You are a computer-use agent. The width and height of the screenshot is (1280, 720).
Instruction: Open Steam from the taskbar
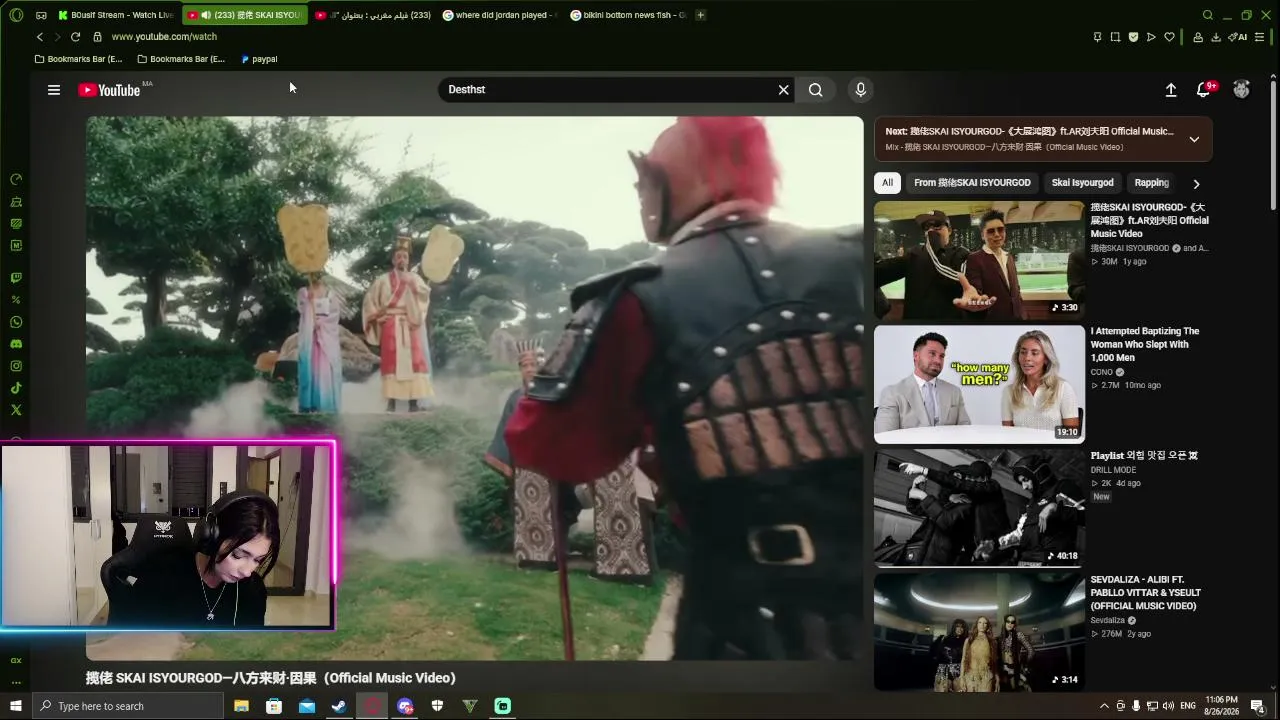[x=339, y=706]
